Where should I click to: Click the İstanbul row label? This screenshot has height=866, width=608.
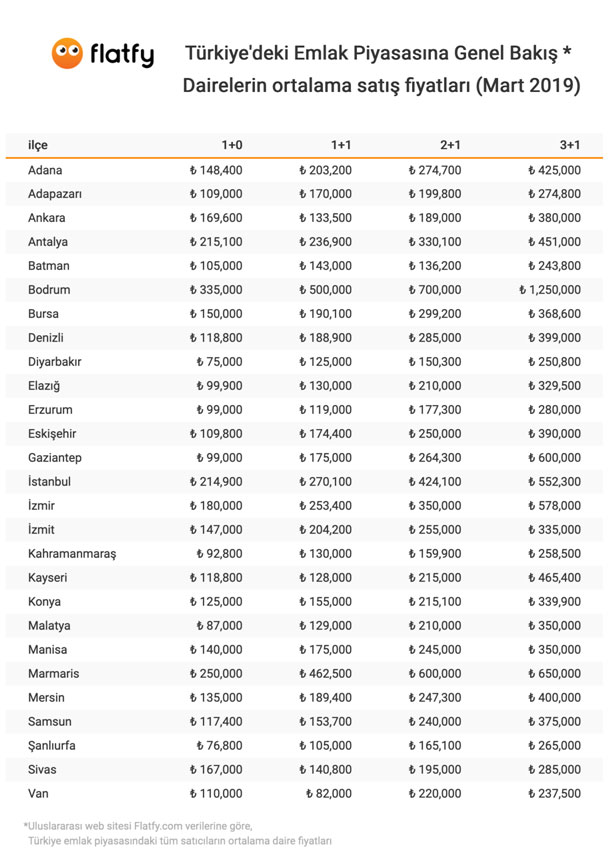(50, 481)
